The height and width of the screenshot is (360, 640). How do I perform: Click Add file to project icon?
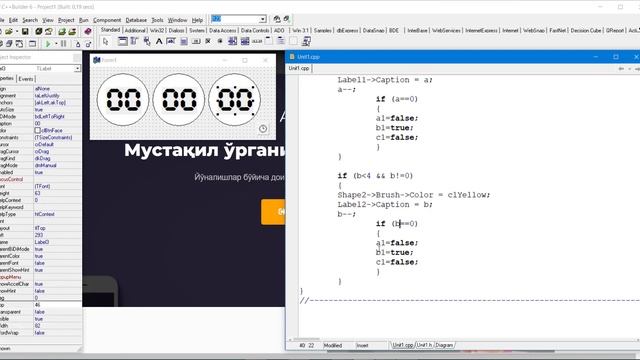pyautogui.click(x=62, y=31)
